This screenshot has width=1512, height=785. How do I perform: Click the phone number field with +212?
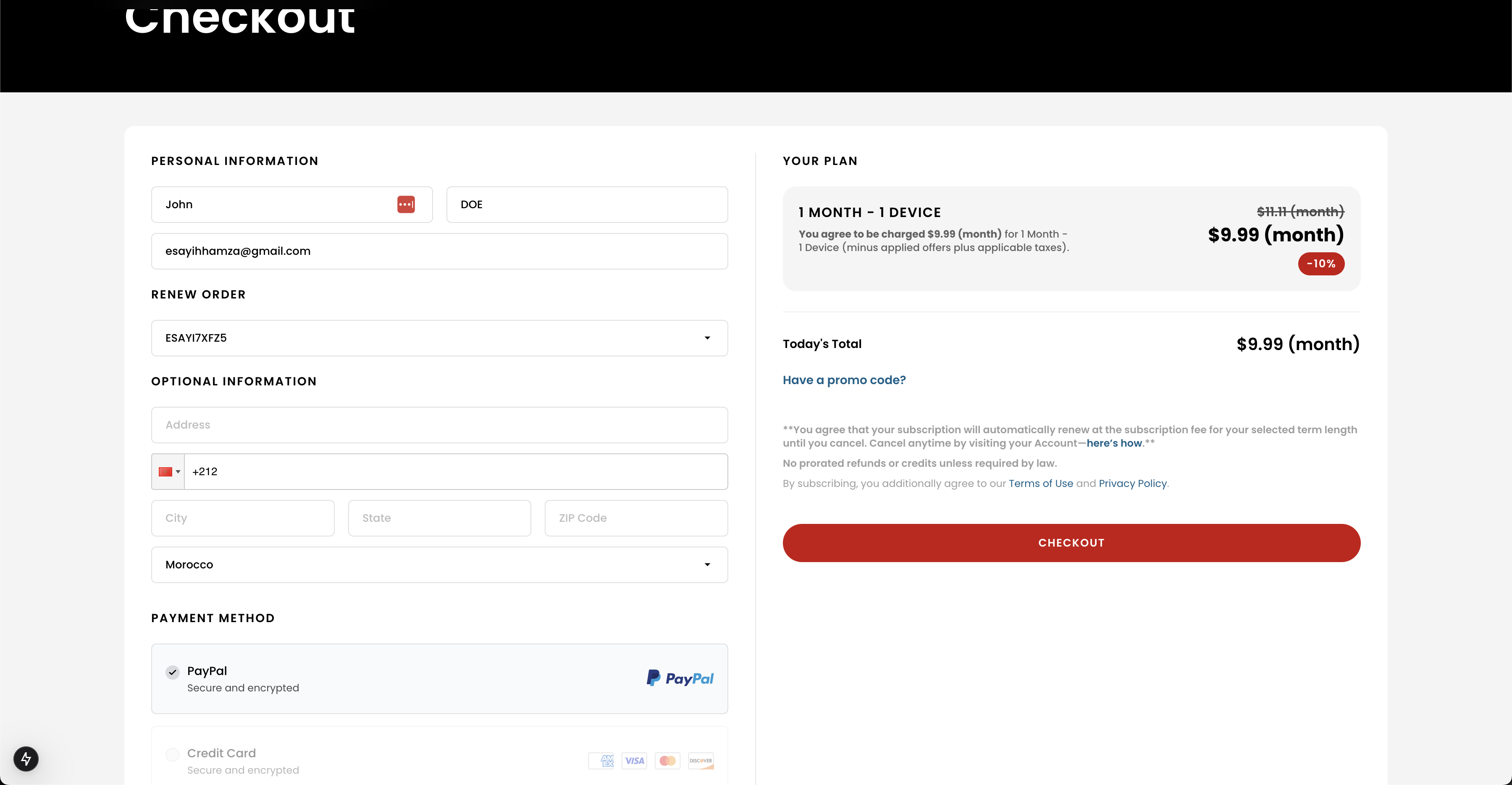(456, 472)
